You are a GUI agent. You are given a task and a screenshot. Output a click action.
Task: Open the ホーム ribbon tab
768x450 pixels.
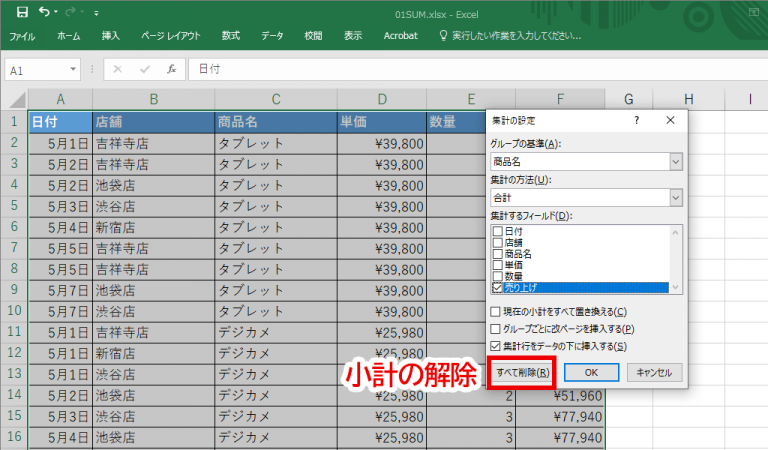pyautogui.click(x=69, y=36)
